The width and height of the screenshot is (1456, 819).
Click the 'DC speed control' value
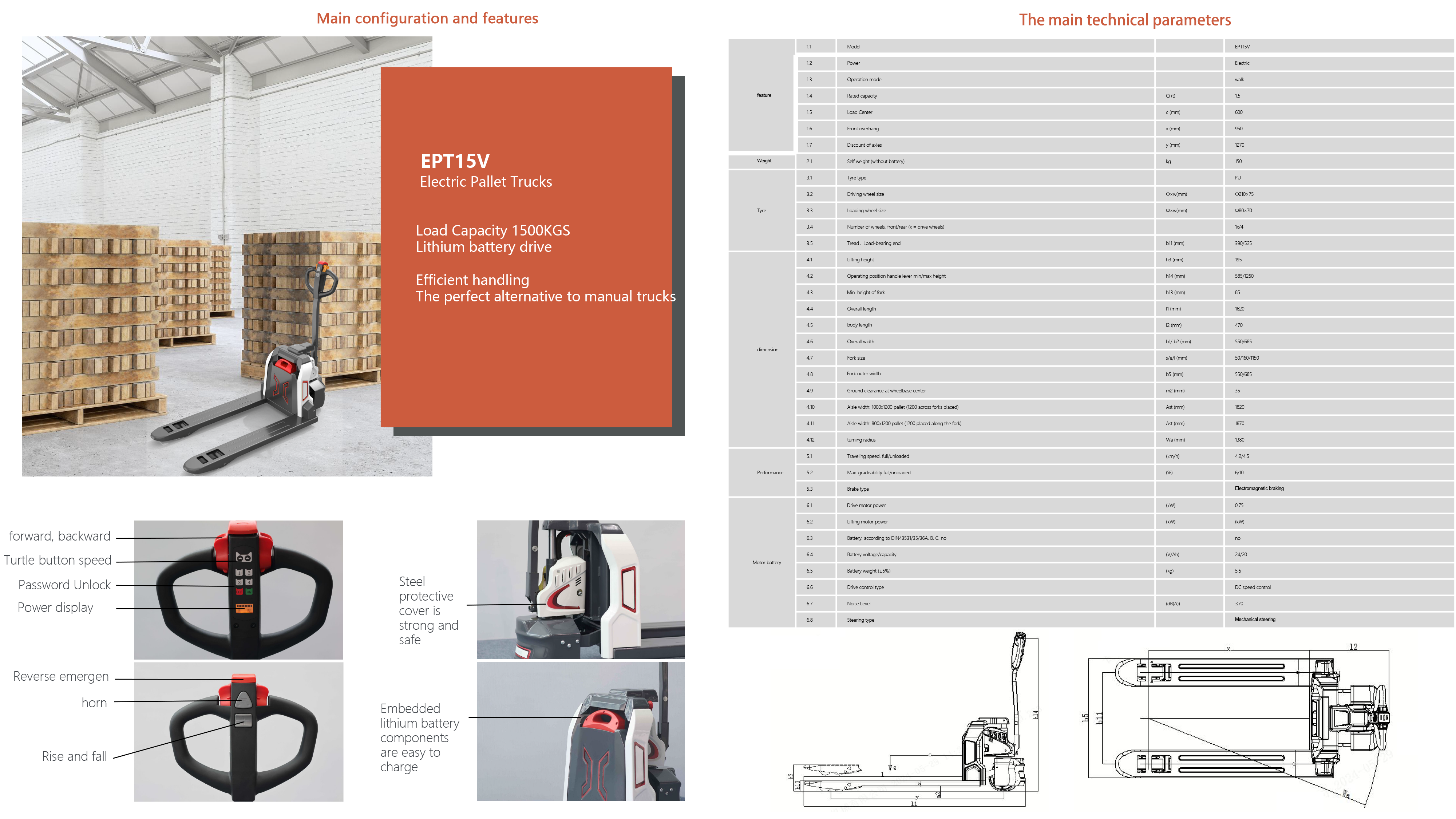(x=1252, y=588)
